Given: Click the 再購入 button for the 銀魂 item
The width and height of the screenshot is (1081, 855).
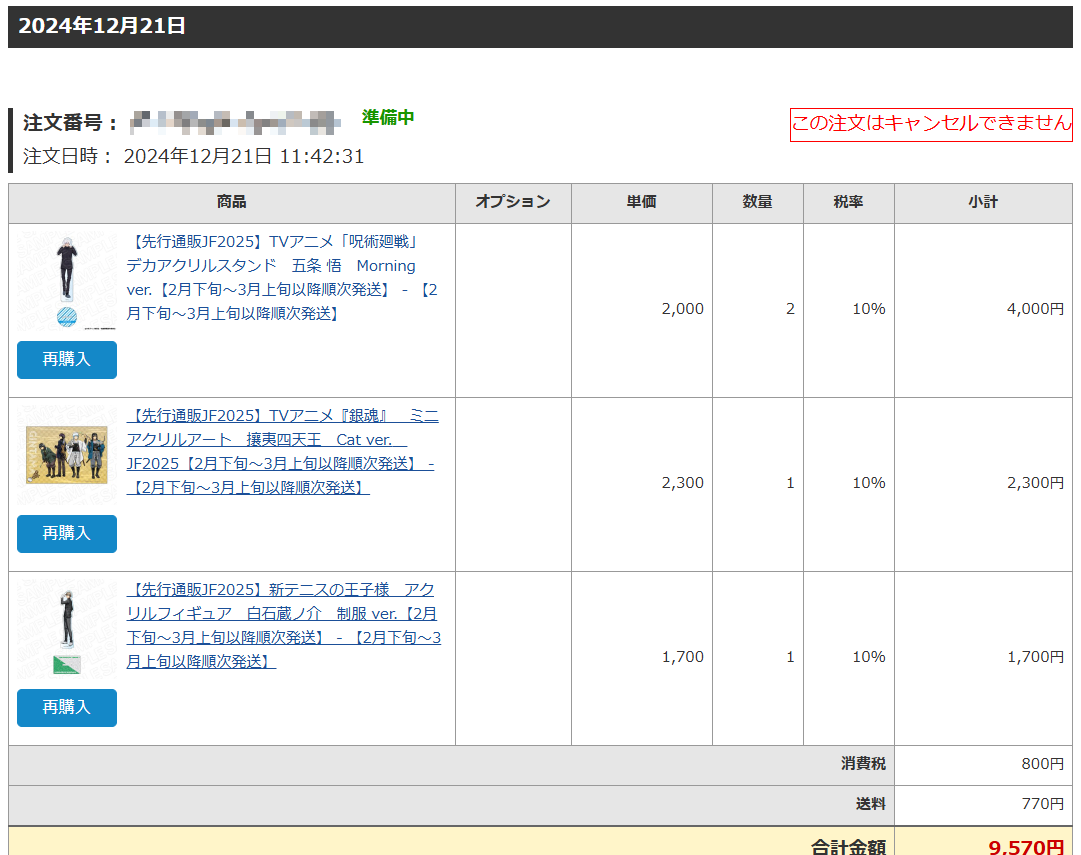Looking at the screenshot, I should [x=67, y=533].
